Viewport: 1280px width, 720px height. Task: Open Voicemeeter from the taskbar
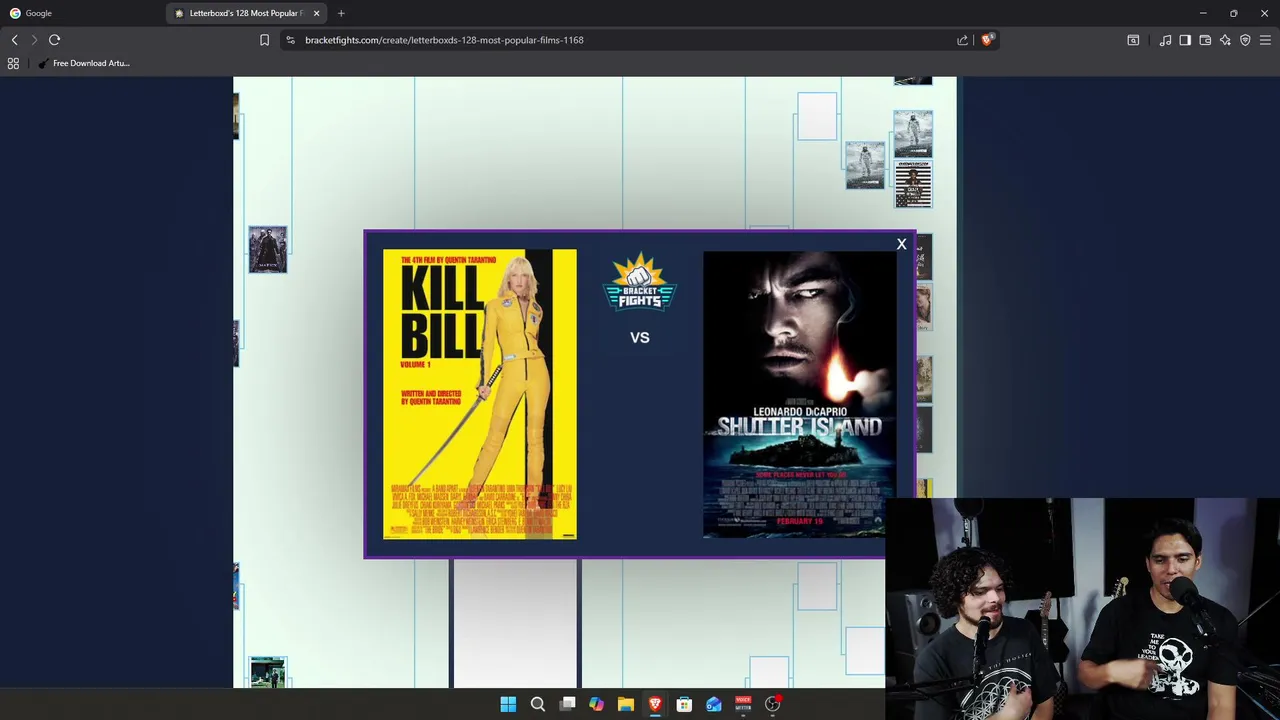[x=743, y=704]
